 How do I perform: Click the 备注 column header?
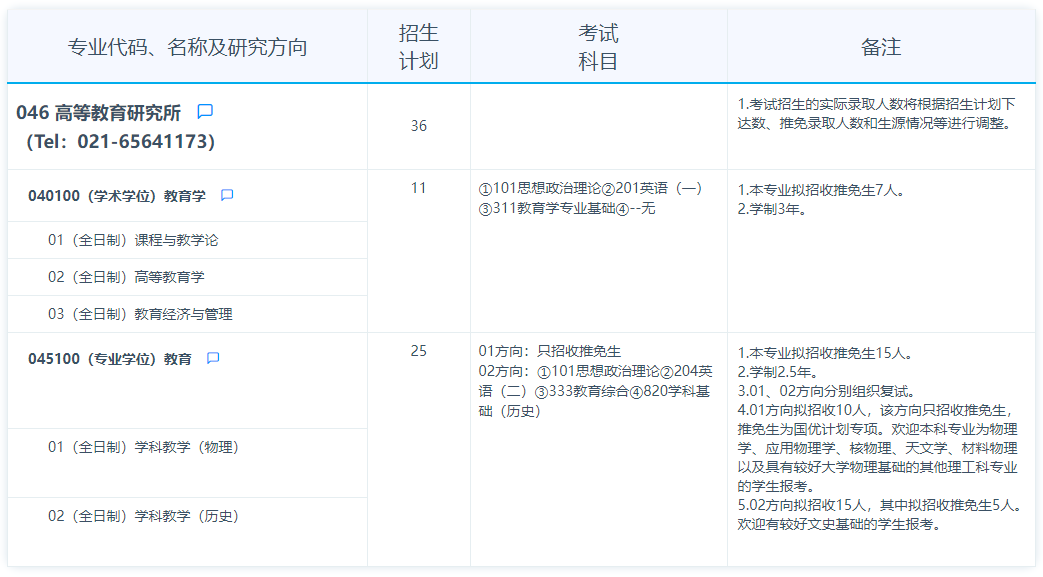880,47
